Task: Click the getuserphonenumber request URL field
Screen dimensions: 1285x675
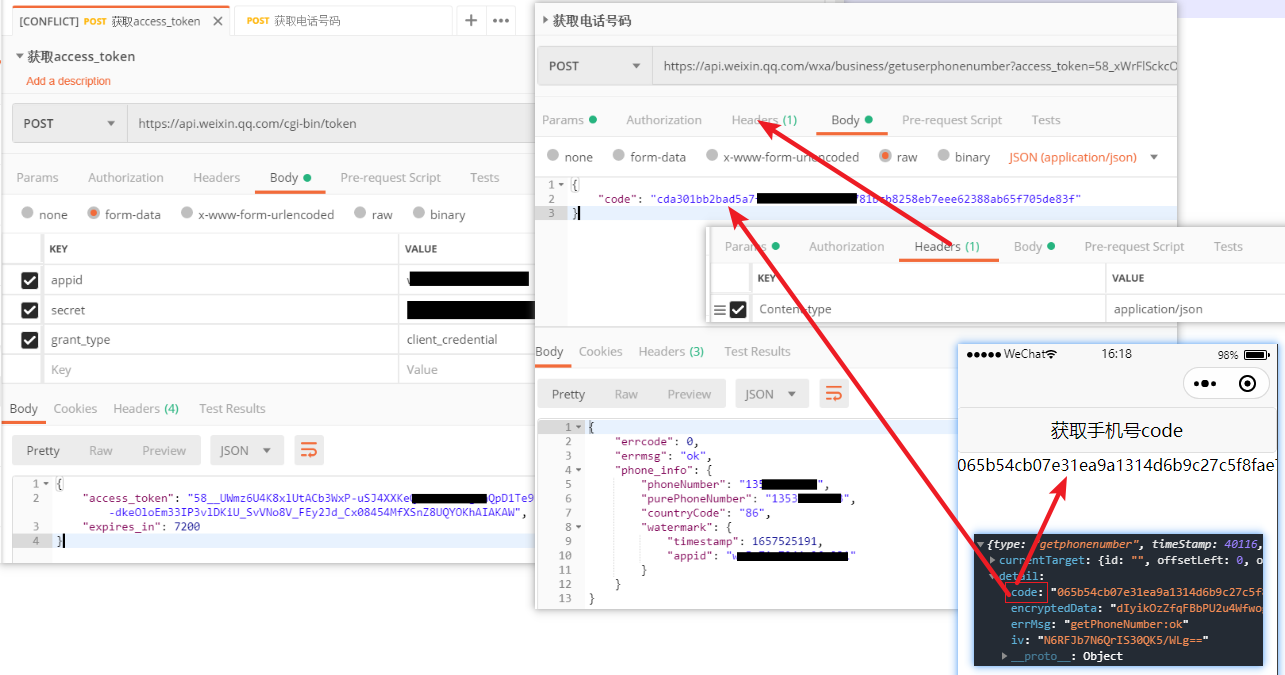Action: 910,64
